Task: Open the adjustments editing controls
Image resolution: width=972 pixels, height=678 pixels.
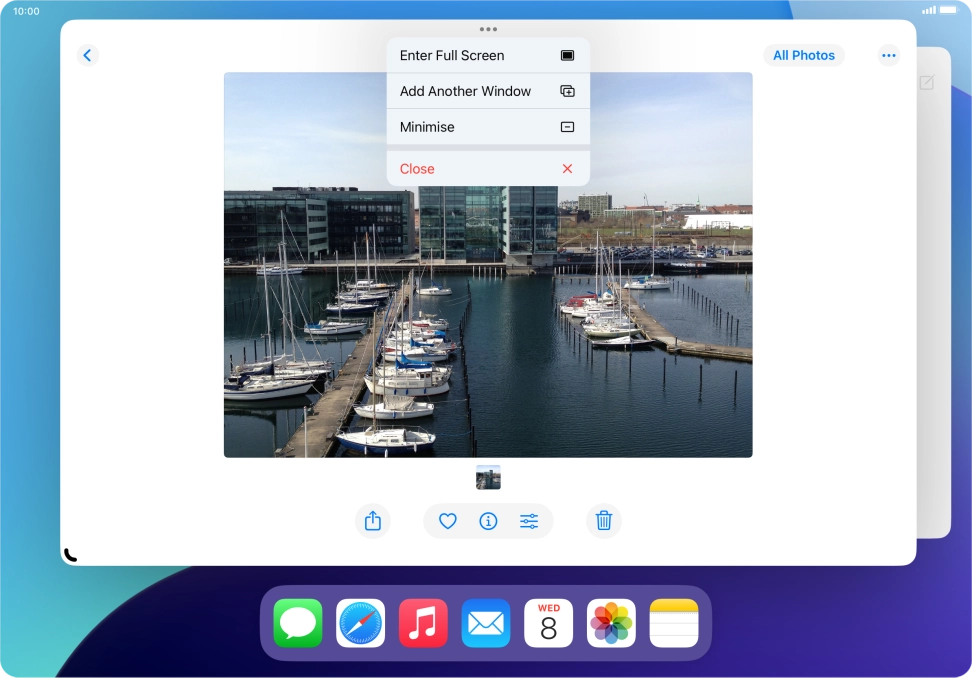Action: click(529, 521)
